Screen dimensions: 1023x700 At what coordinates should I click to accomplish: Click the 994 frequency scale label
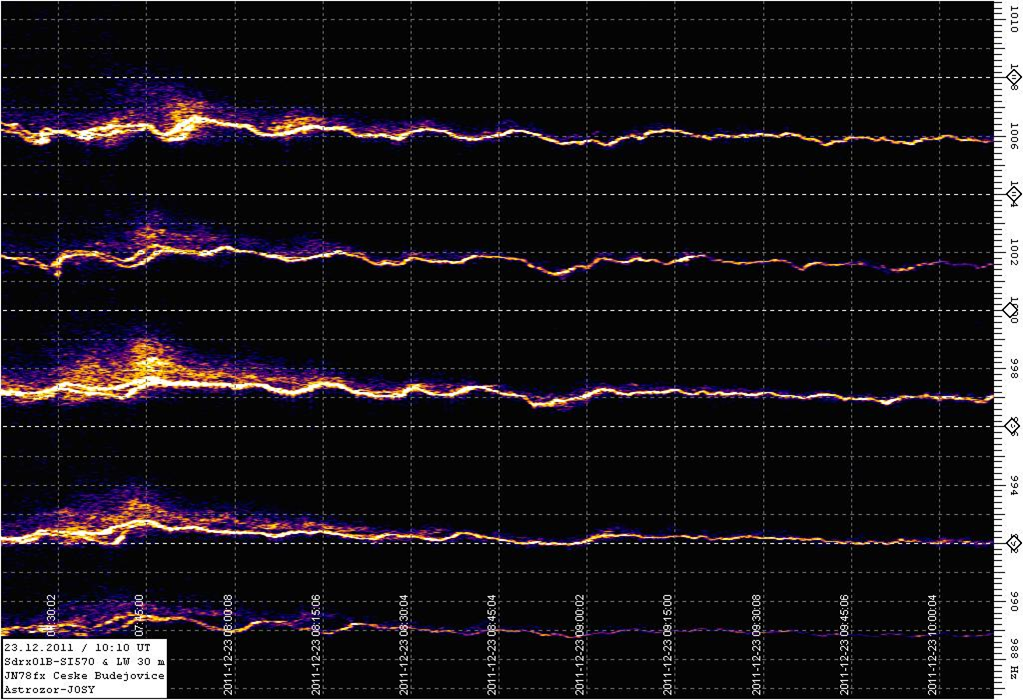click(1013, 485)
